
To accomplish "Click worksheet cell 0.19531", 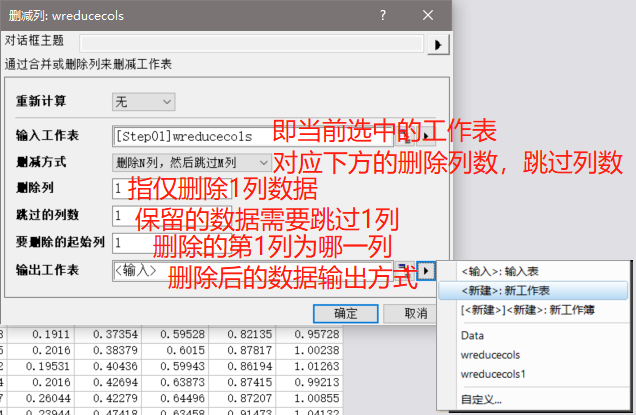I will click(x=41, y=366).
